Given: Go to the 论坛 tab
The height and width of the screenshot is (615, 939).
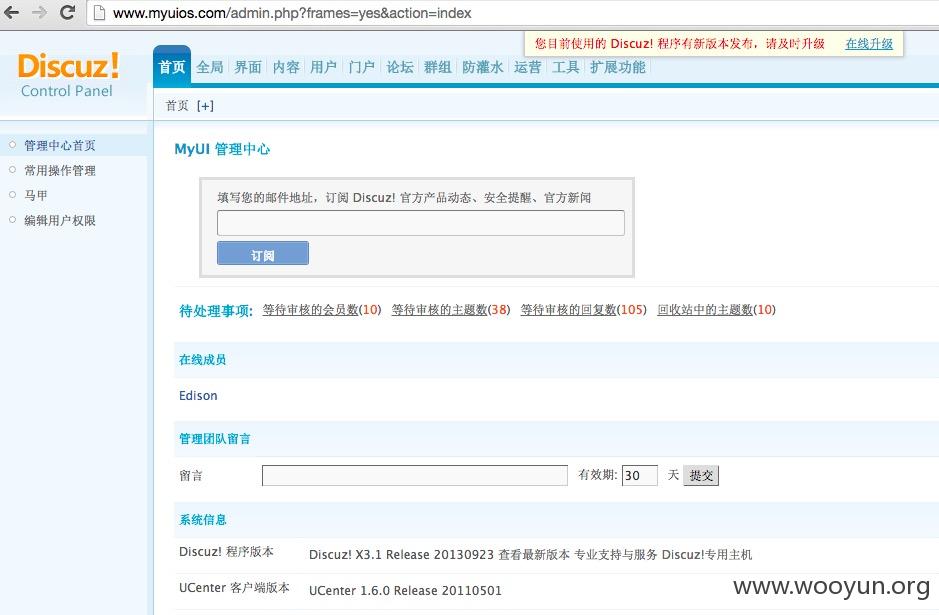Looking at the screenshot, I should click(399, 67).
